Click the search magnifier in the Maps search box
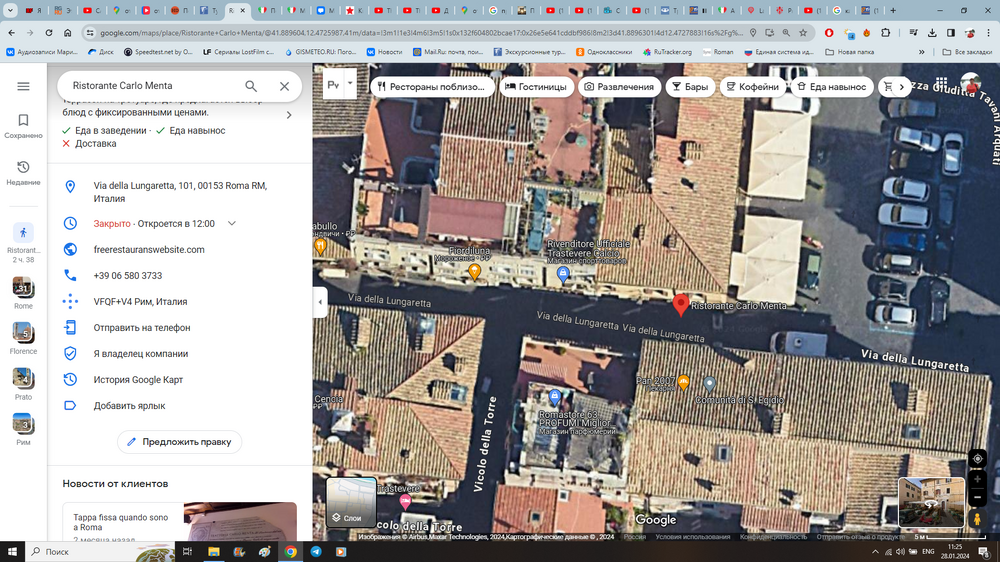1000x562 pixels. tap(251, 86)
